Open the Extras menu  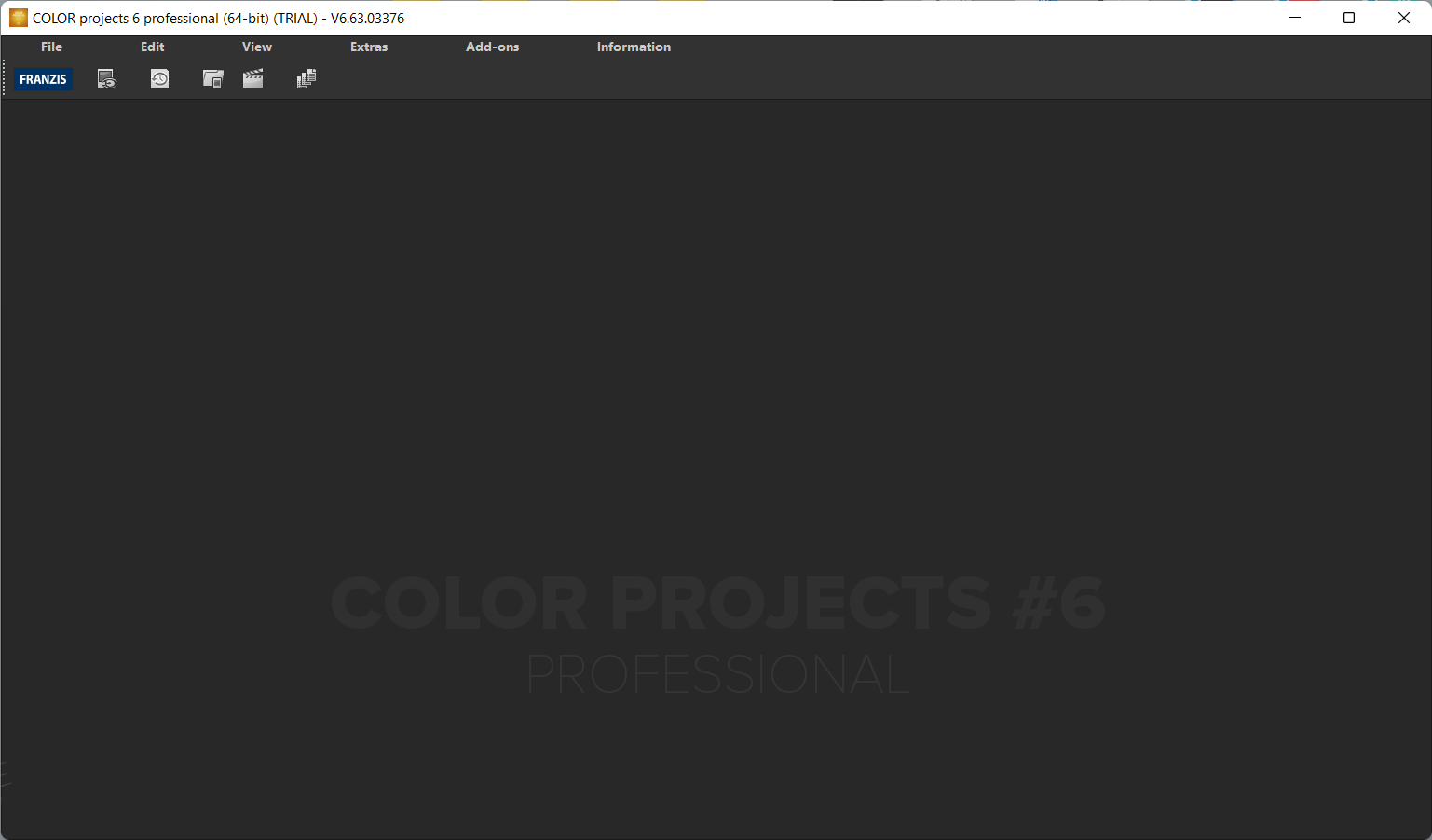tap(369, 47)
